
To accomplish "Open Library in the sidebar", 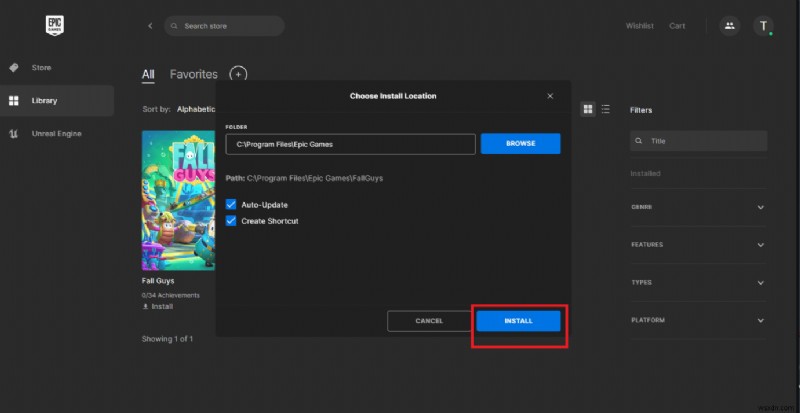I will click(57, 101).
